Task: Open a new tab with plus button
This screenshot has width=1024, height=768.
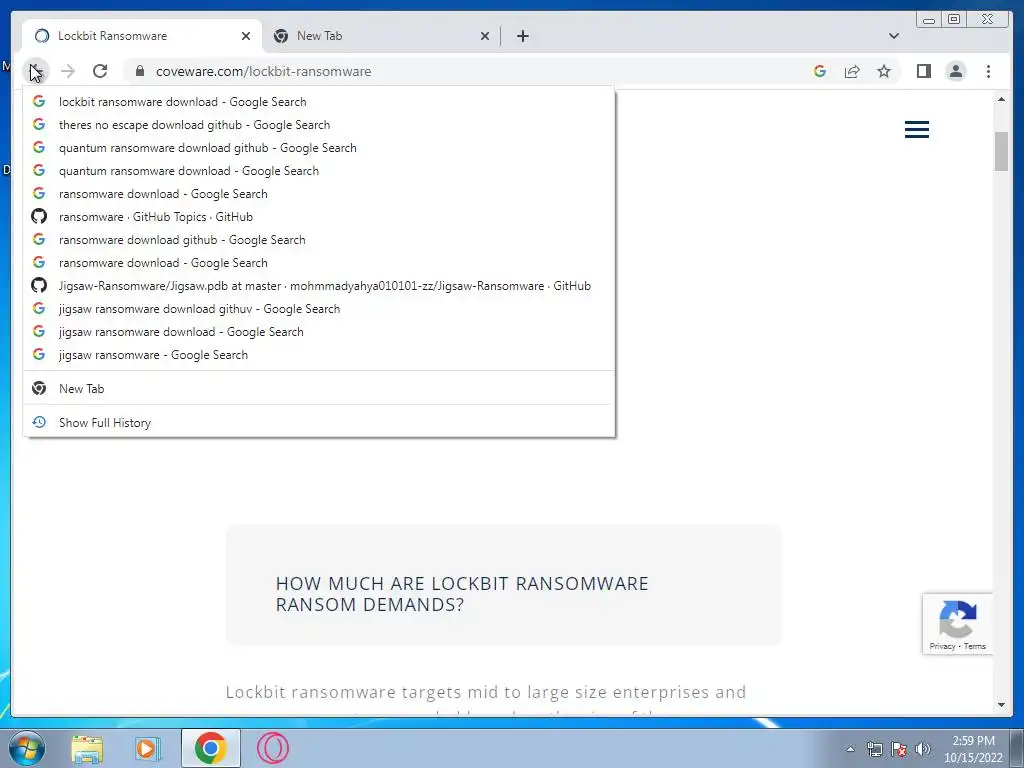Action: click(522, 36)
